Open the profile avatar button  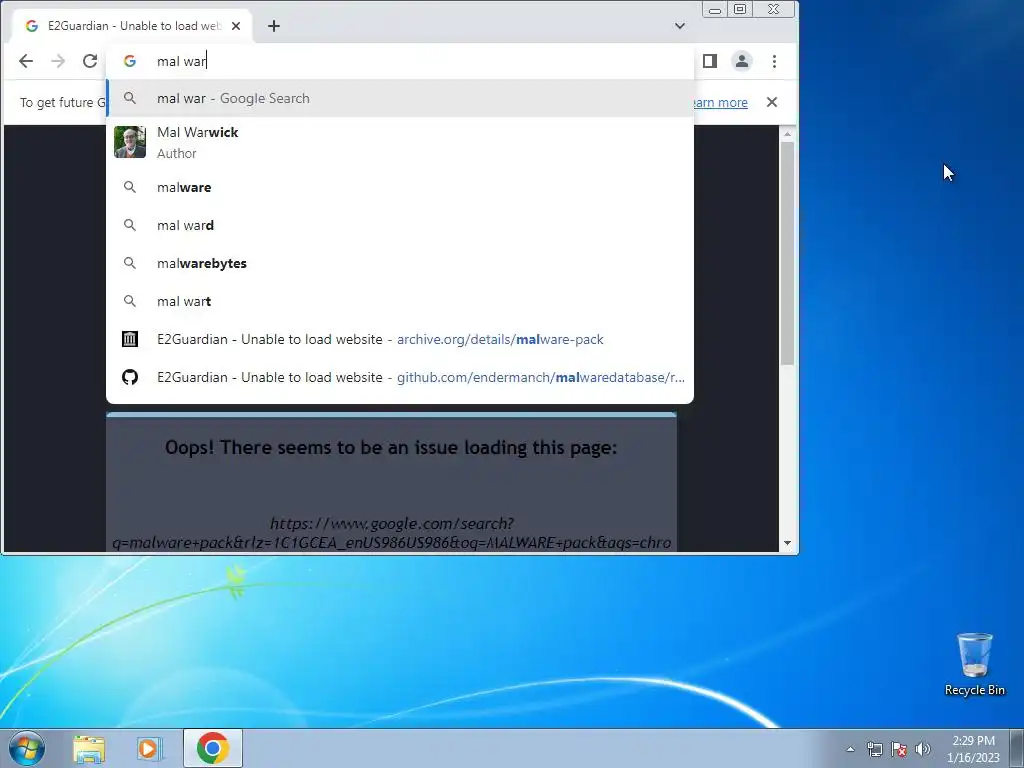[742, 61]
